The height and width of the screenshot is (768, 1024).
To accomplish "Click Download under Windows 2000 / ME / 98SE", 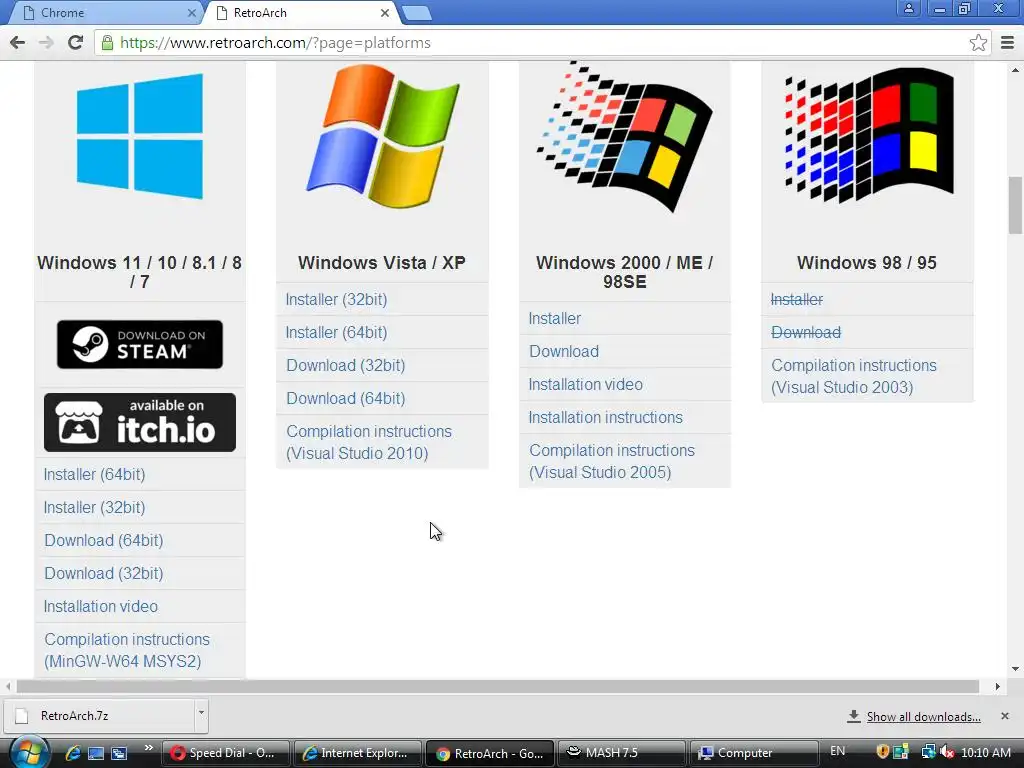I will pos(564,351).
